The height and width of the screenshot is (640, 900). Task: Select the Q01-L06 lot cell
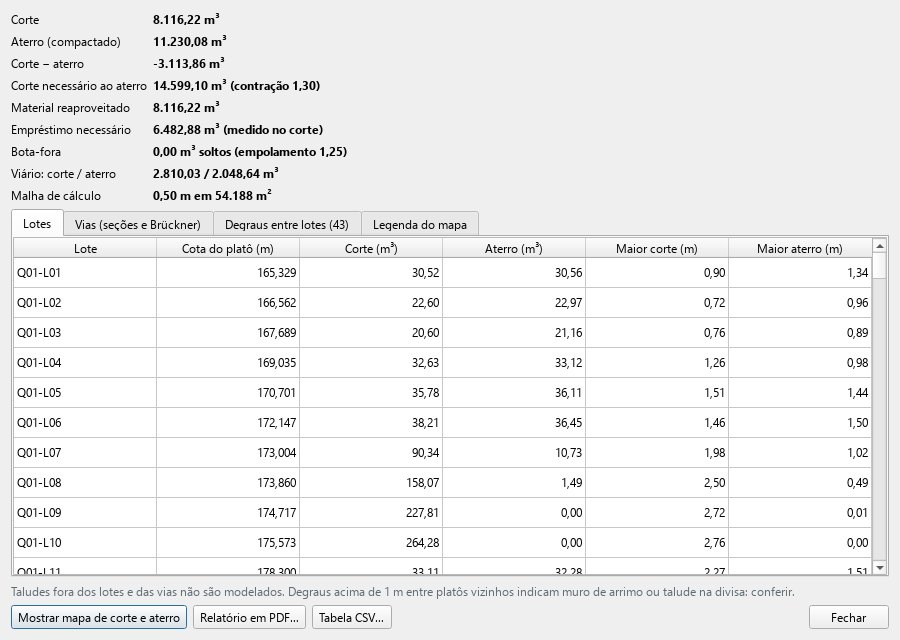click(x=85, y=422)
